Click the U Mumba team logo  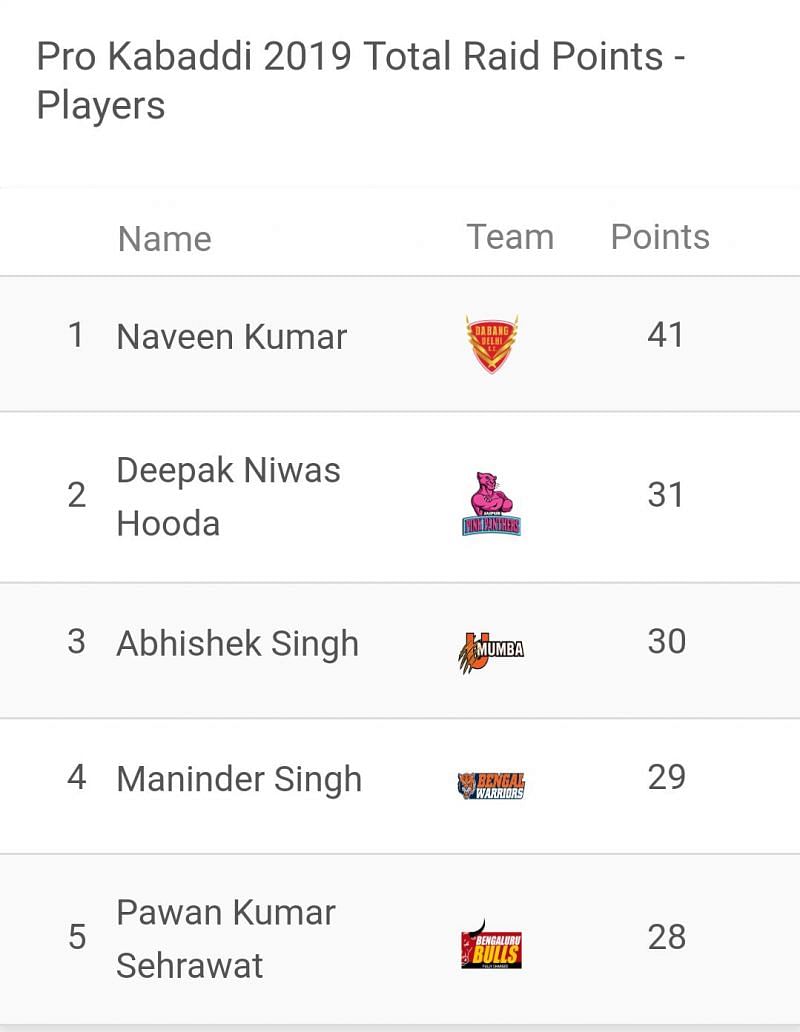click(x=491, y=651)
